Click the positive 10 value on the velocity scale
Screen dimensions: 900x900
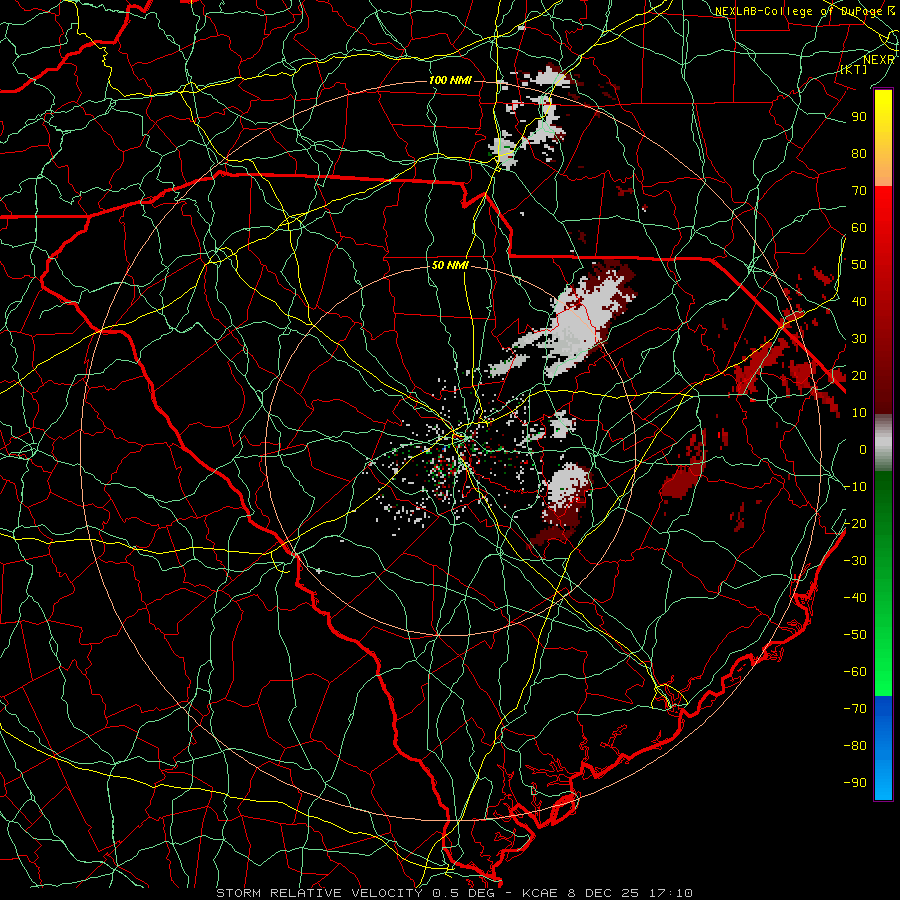click(x=859, y=413)
